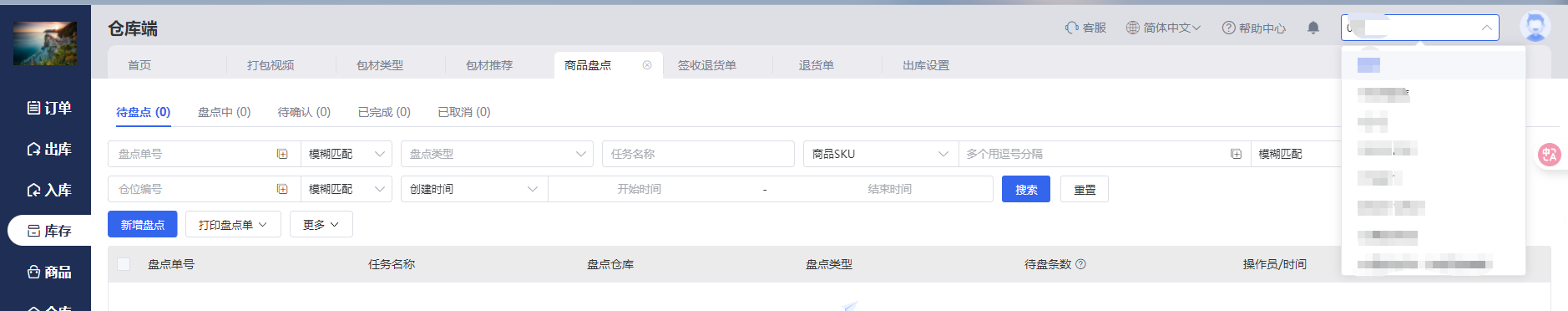This screenshot has width=1568, height=311.
Task: Switch to the 打包视频 tab
Action: coord(271,65)
